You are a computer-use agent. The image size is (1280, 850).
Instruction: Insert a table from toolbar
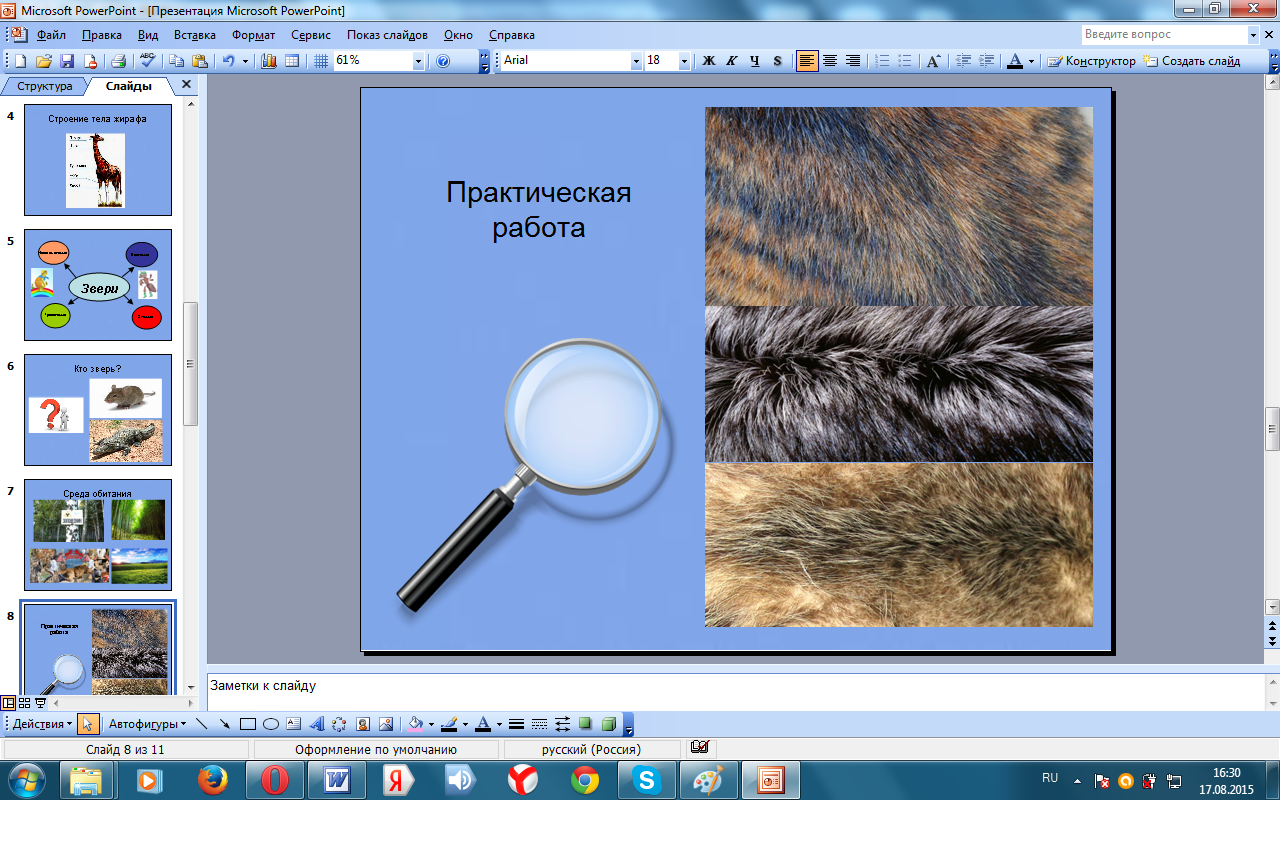(x=292, y=61)
